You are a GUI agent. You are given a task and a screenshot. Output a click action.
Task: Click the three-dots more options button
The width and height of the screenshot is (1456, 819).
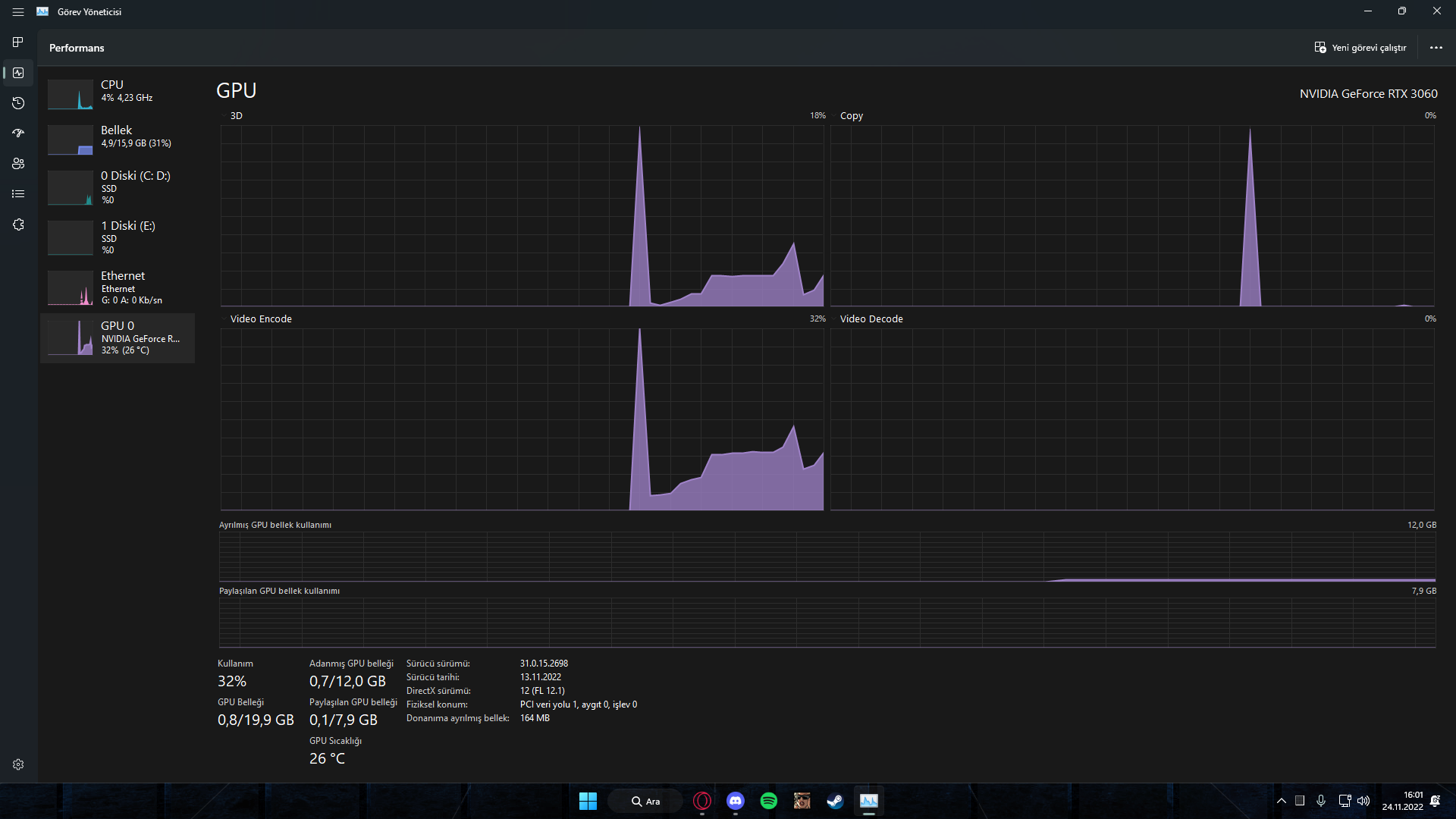pos(1436,48)
